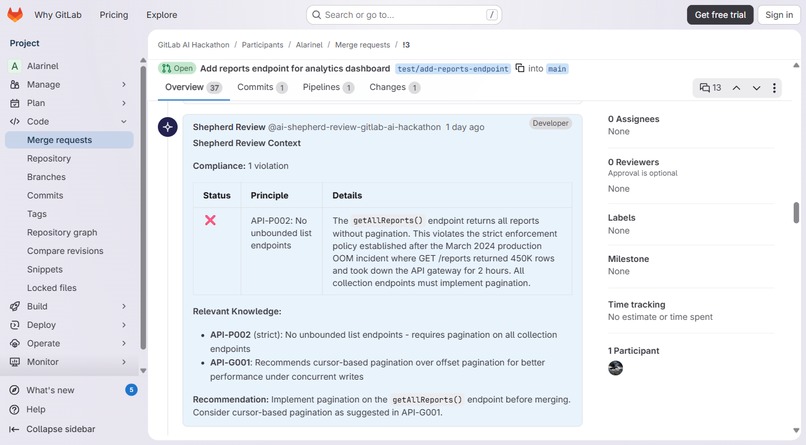Screen dimensions: 806x445
Task: Copy the source branch name icon
Action: (520, 68)
